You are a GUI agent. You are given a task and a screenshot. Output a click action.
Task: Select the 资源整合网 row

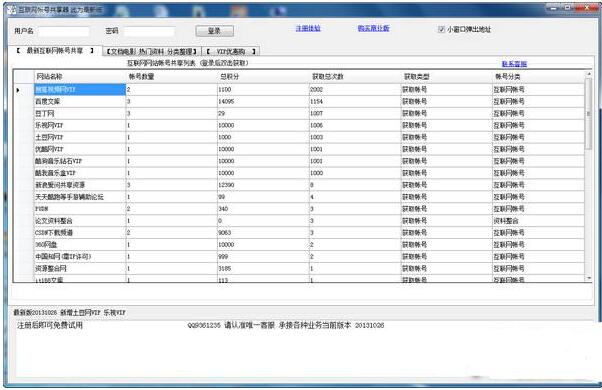(x=299, y=268)
